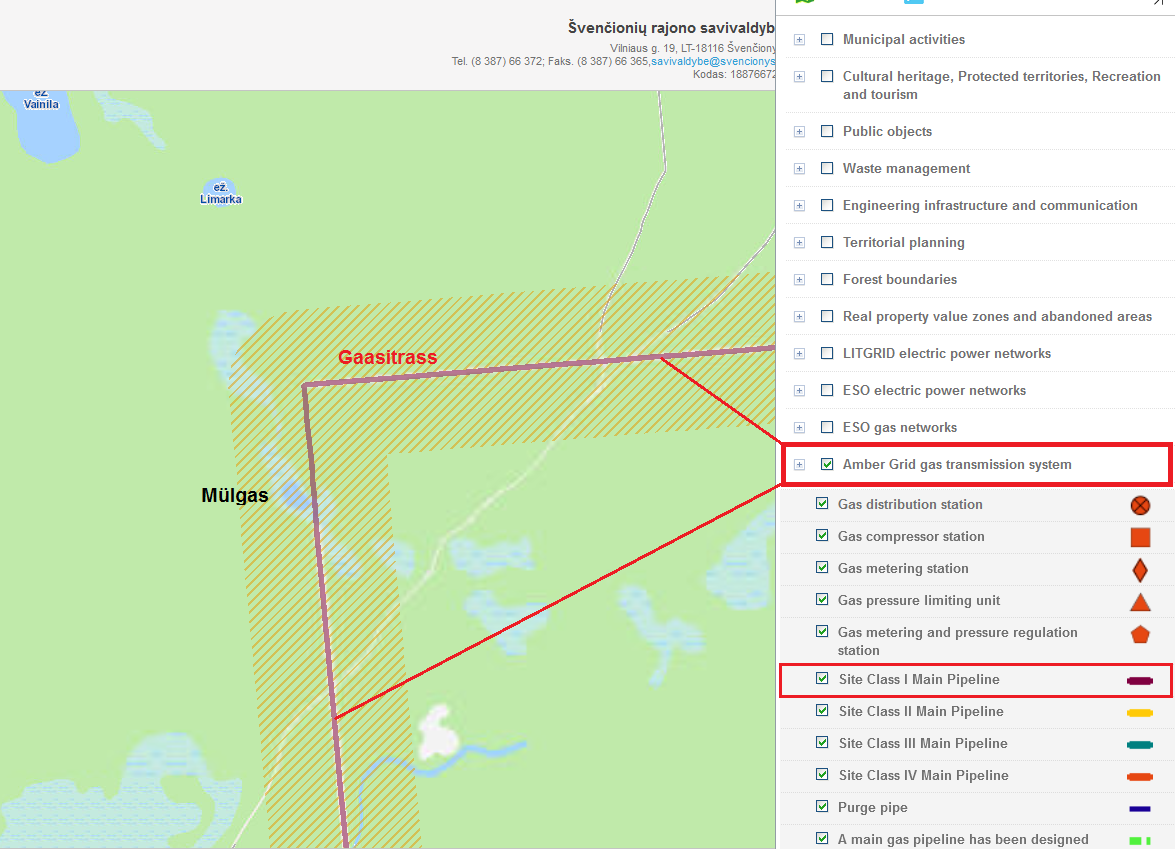Click the pentagon icon for metering regulation station
The width and height of the screenshot is (1175, 849).
tap(1140, 634)
